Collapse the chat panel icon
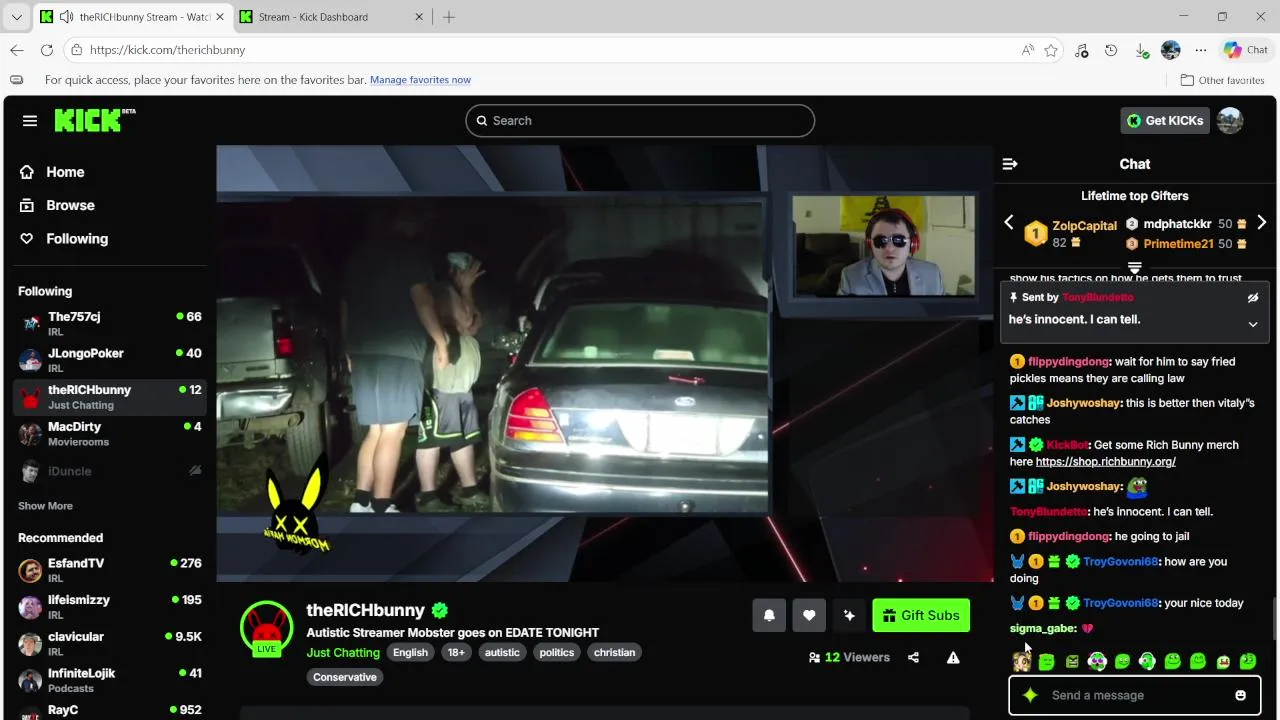Screen dimensions: 1280x720 point(1010,164)
